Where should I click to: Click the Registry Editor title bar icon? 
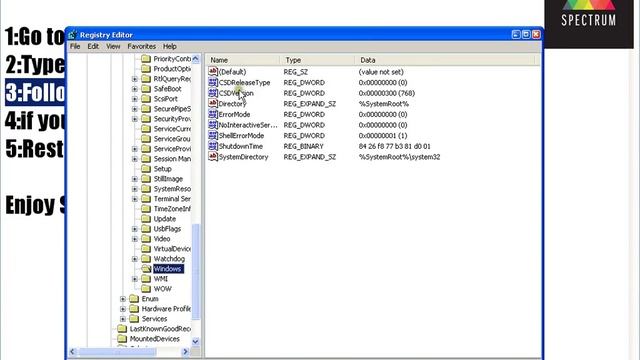73,35
